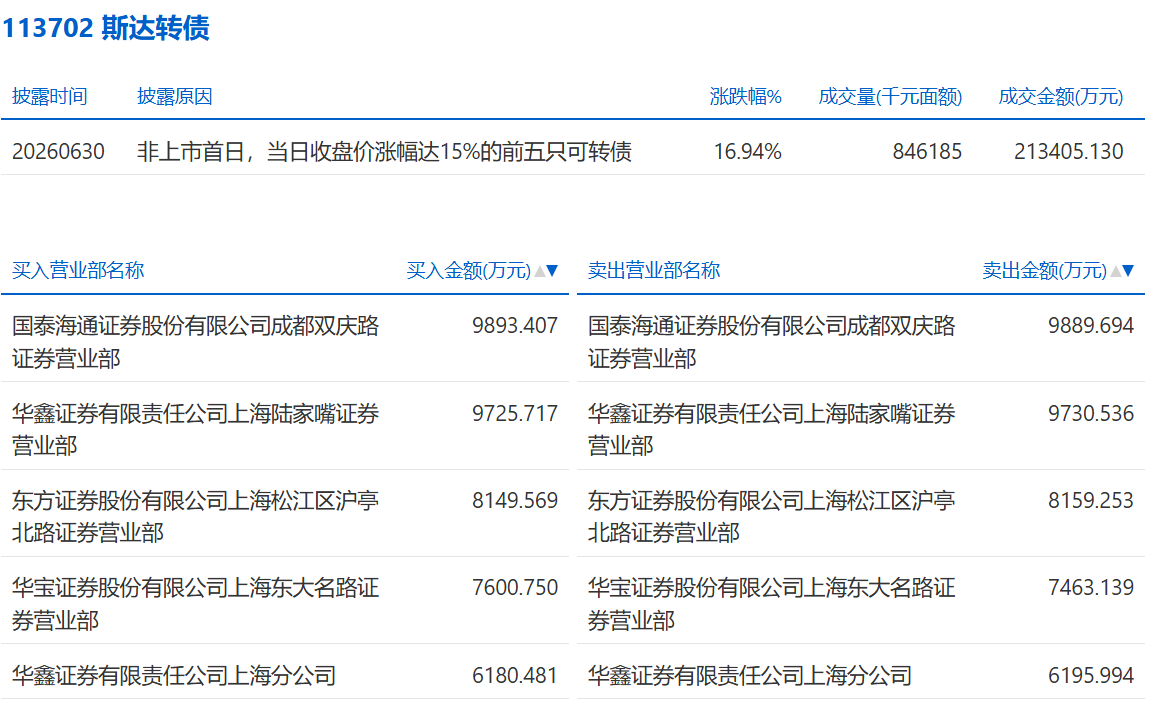Select the volume value 846185
This screenshot has width=1152, height=705.
[927, 152]
